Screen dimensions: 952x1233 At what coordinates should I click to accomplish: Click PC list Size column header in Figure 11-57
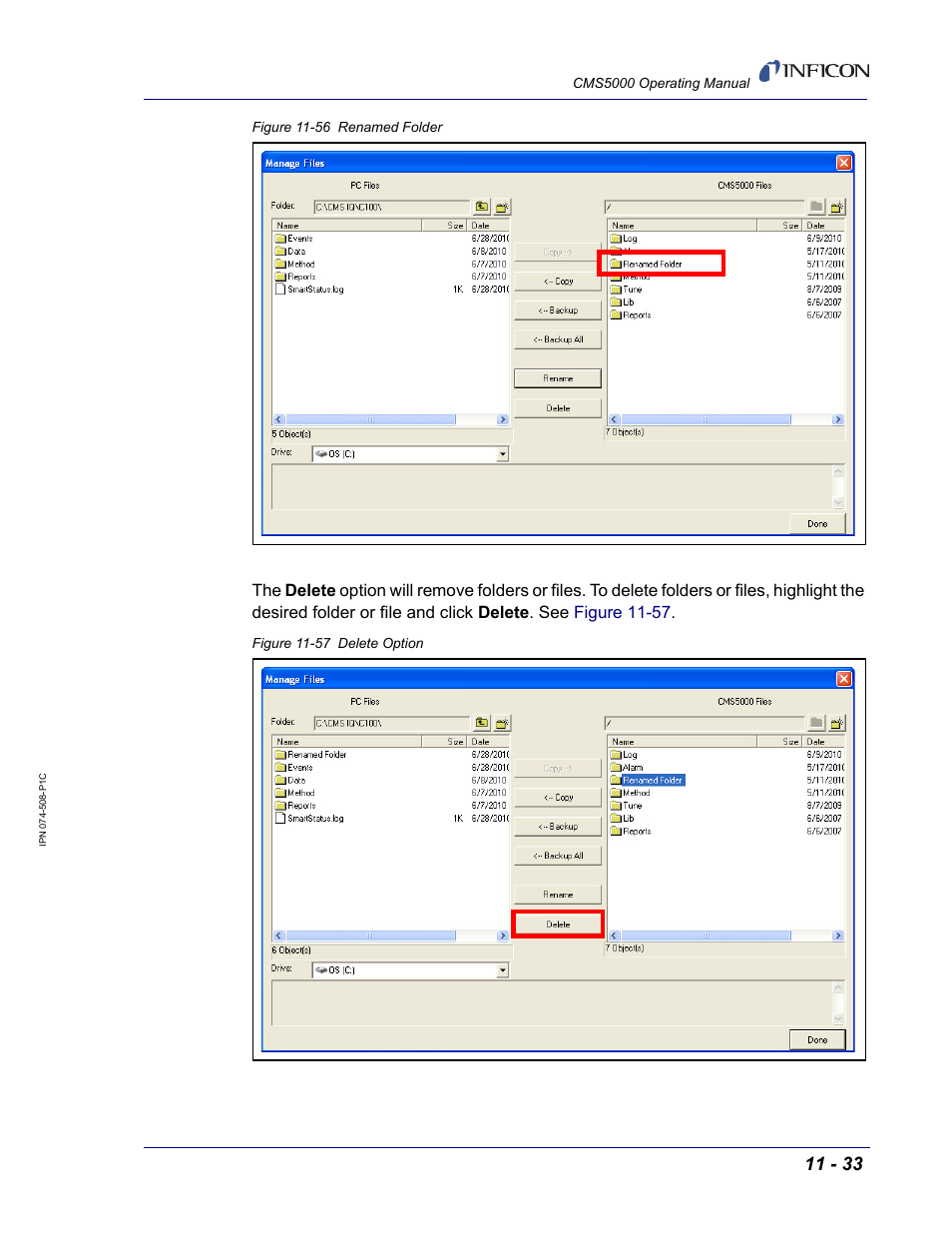tap(446, 742)
